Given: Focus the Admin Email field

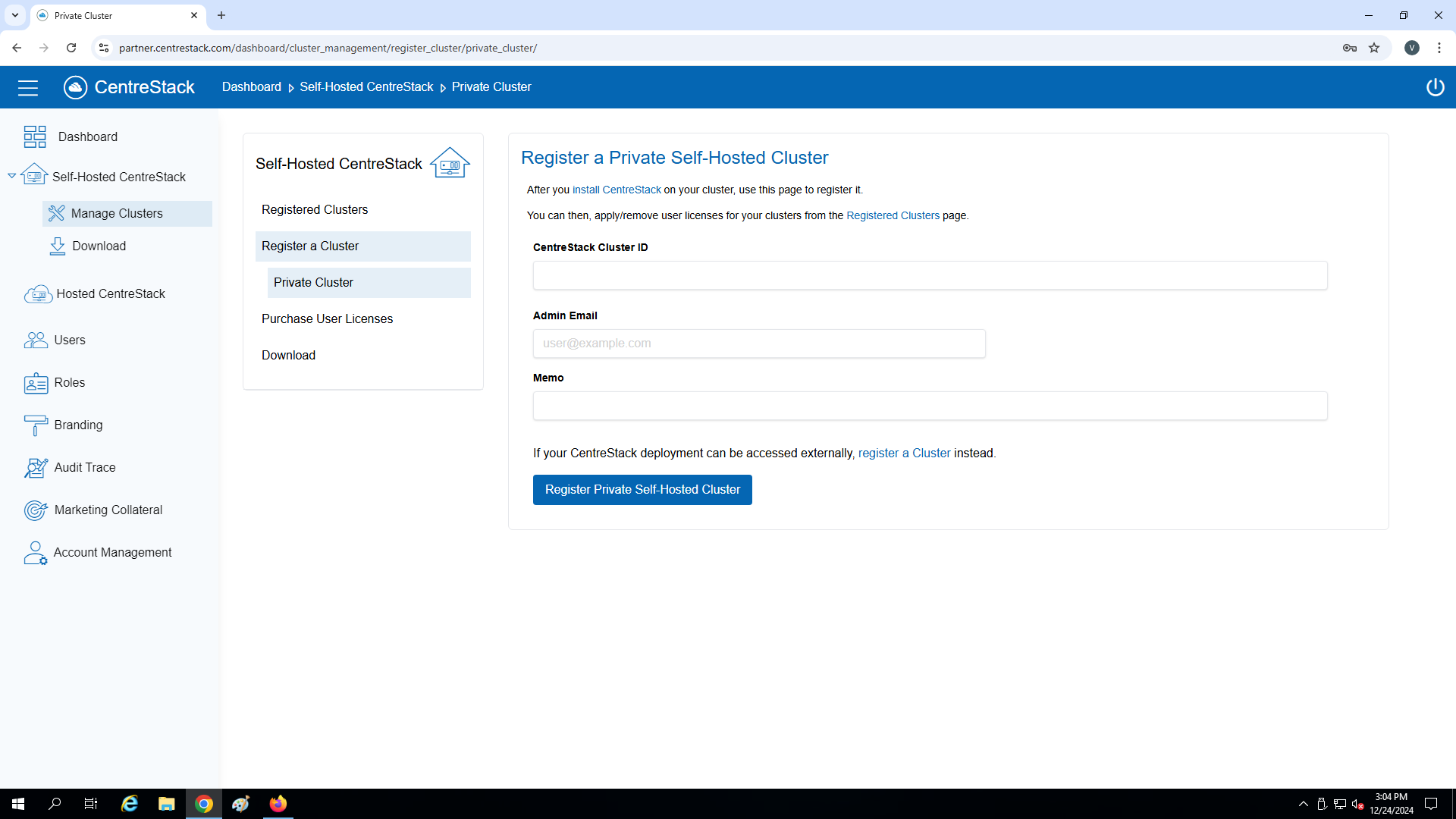Looking at the screenshot, I should click(759, 344).
